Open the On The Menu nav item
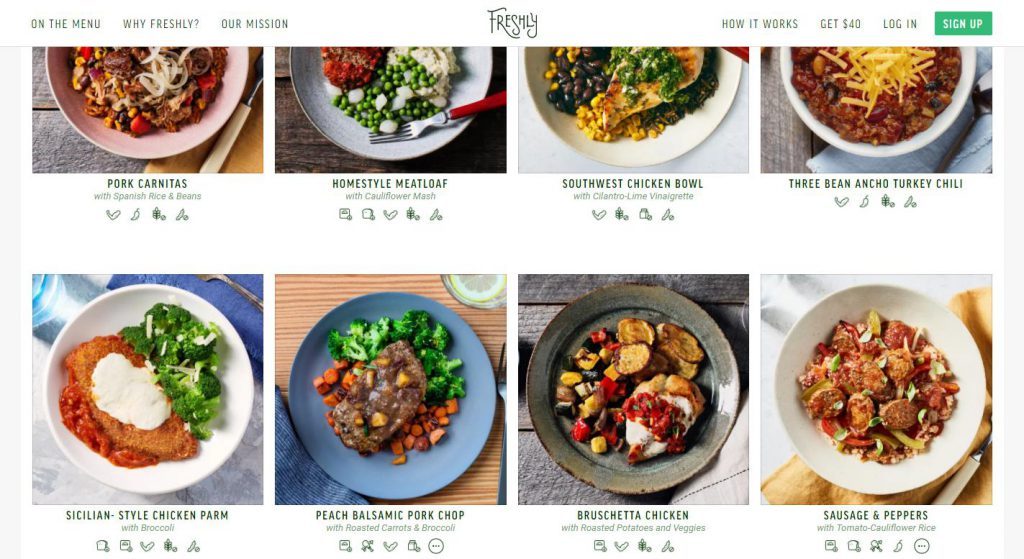 click(x=66, y=24)
